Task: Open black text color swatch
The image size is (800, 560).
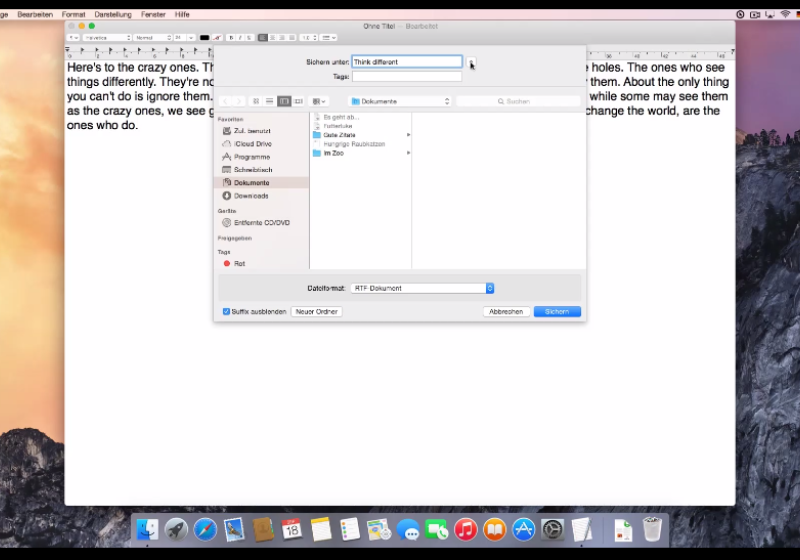Action: point(205,38)
